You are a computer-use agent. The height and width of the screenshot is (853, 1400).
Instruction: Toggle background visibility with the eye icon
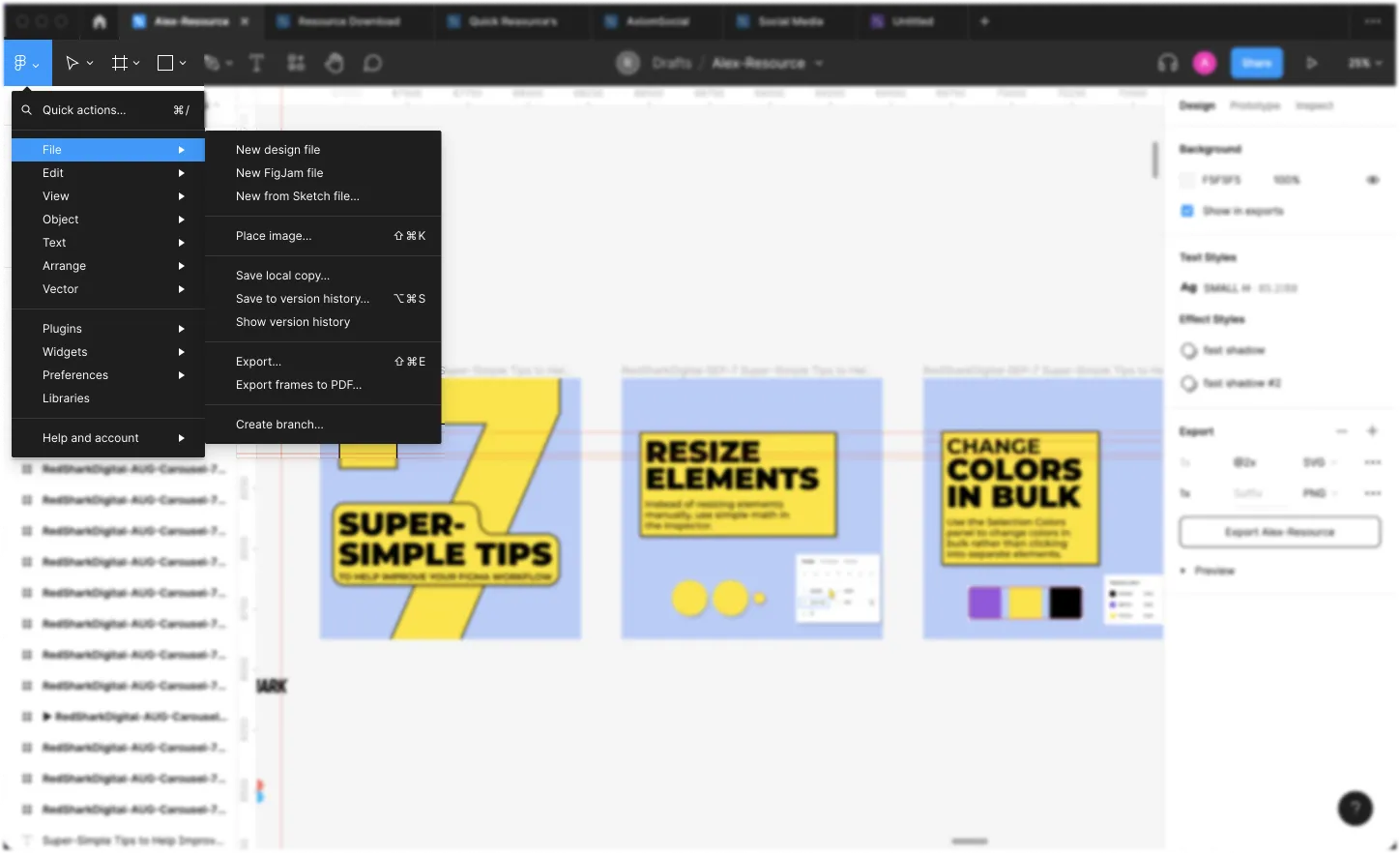pyautogui.click(x=1373, y=180)
